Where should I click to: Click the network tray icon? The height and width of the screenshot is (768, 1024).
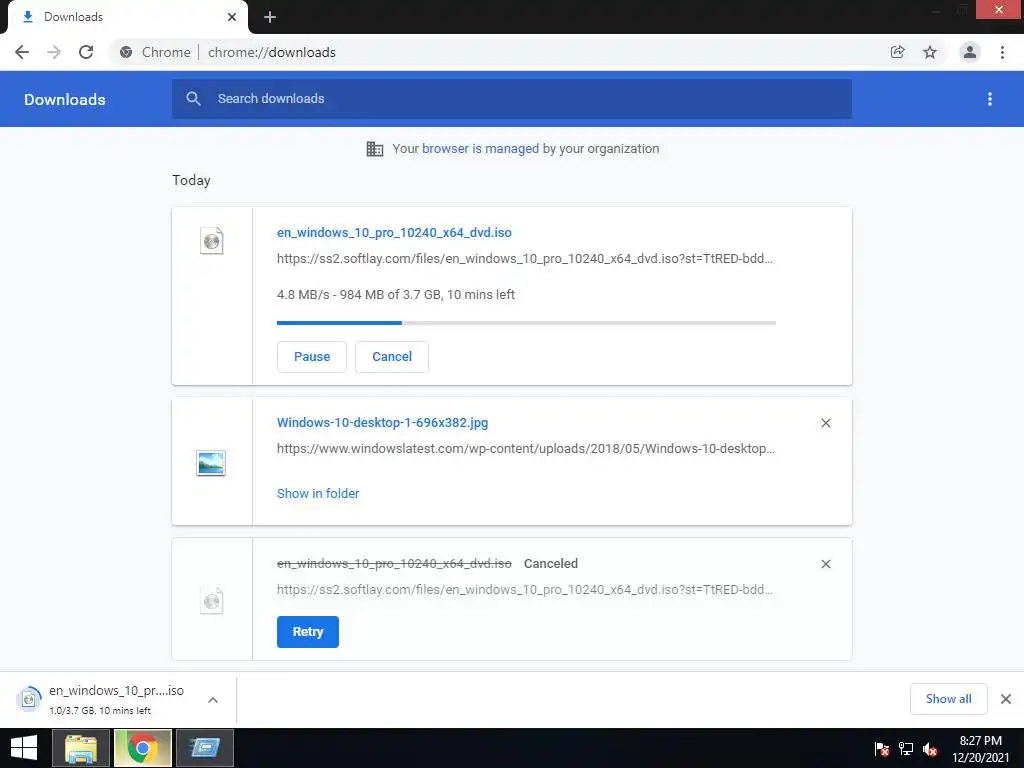(x=906, y=749)
